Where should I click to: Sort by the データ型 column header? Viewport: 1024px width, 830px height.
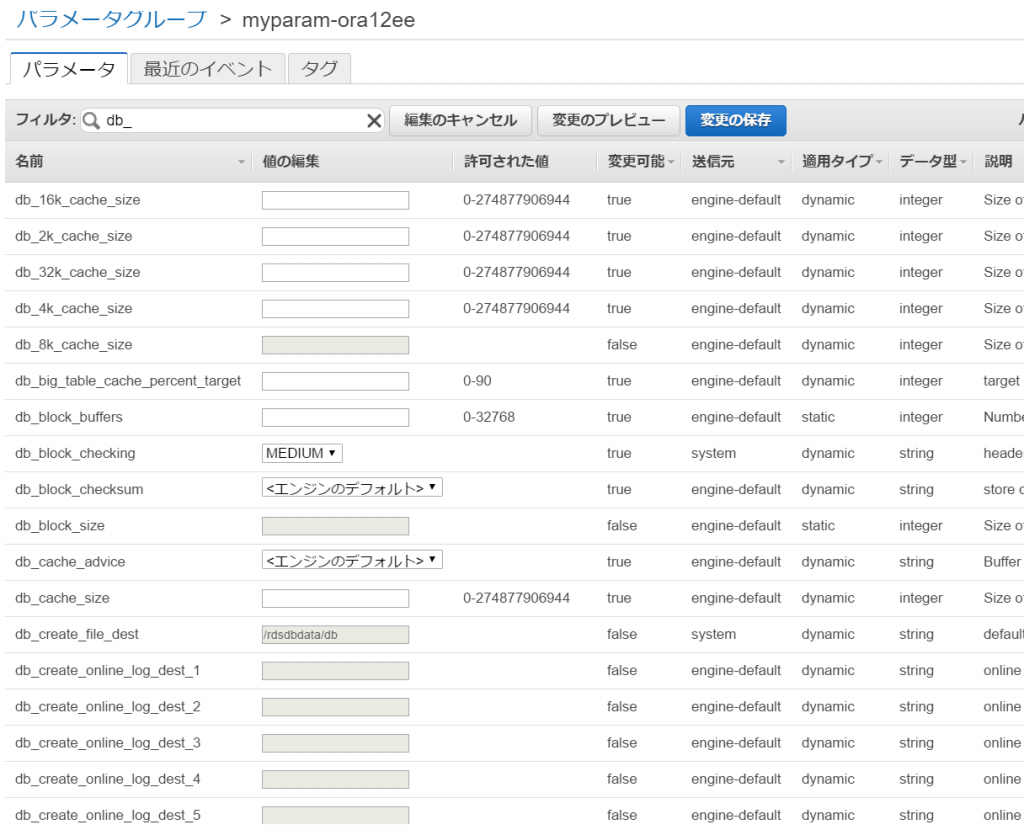pyautogui.click(x=932, y=161)
